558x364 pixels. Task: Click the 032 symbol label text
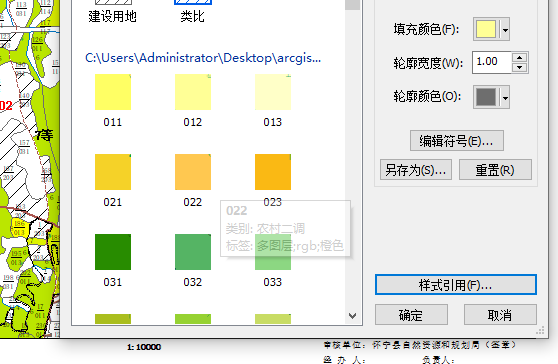193,283
